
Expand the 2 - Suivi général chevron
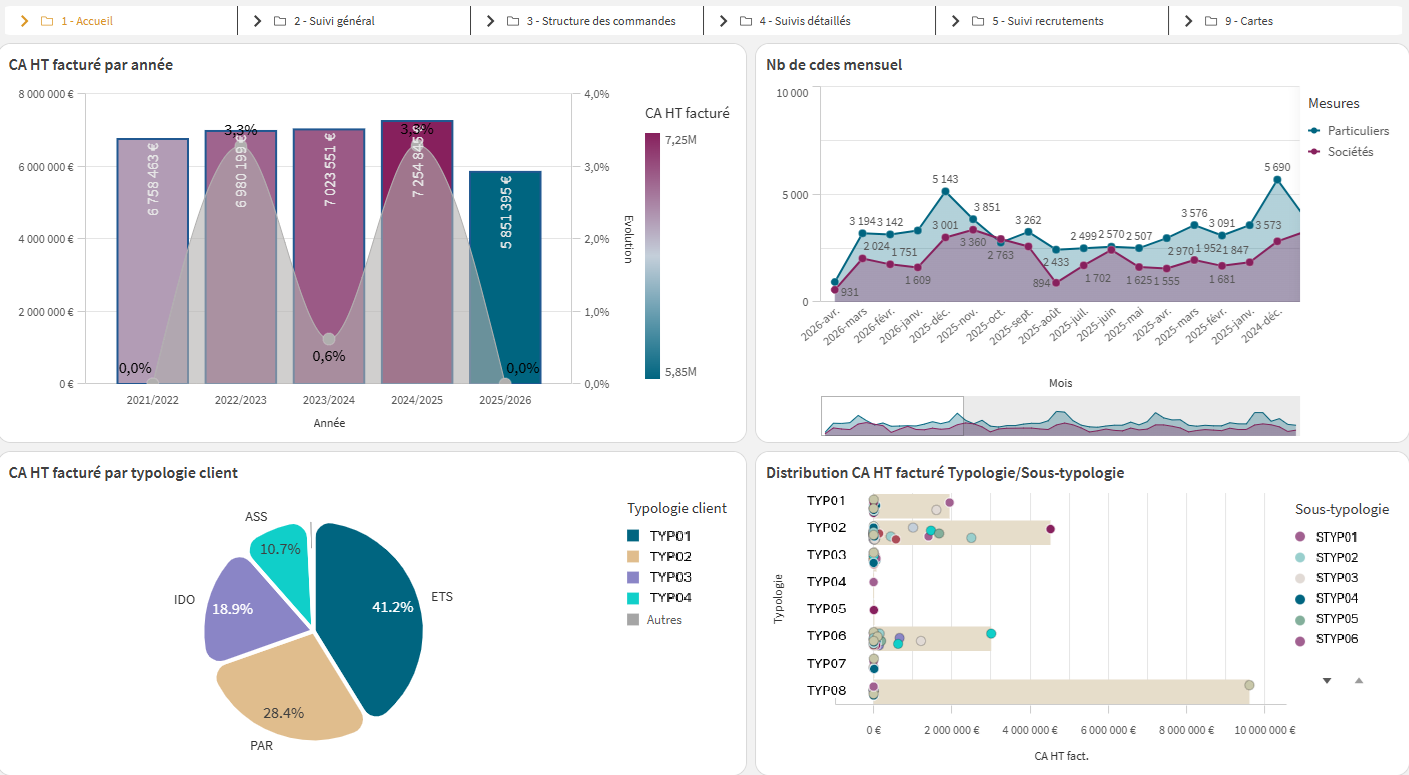click(257, 21)
